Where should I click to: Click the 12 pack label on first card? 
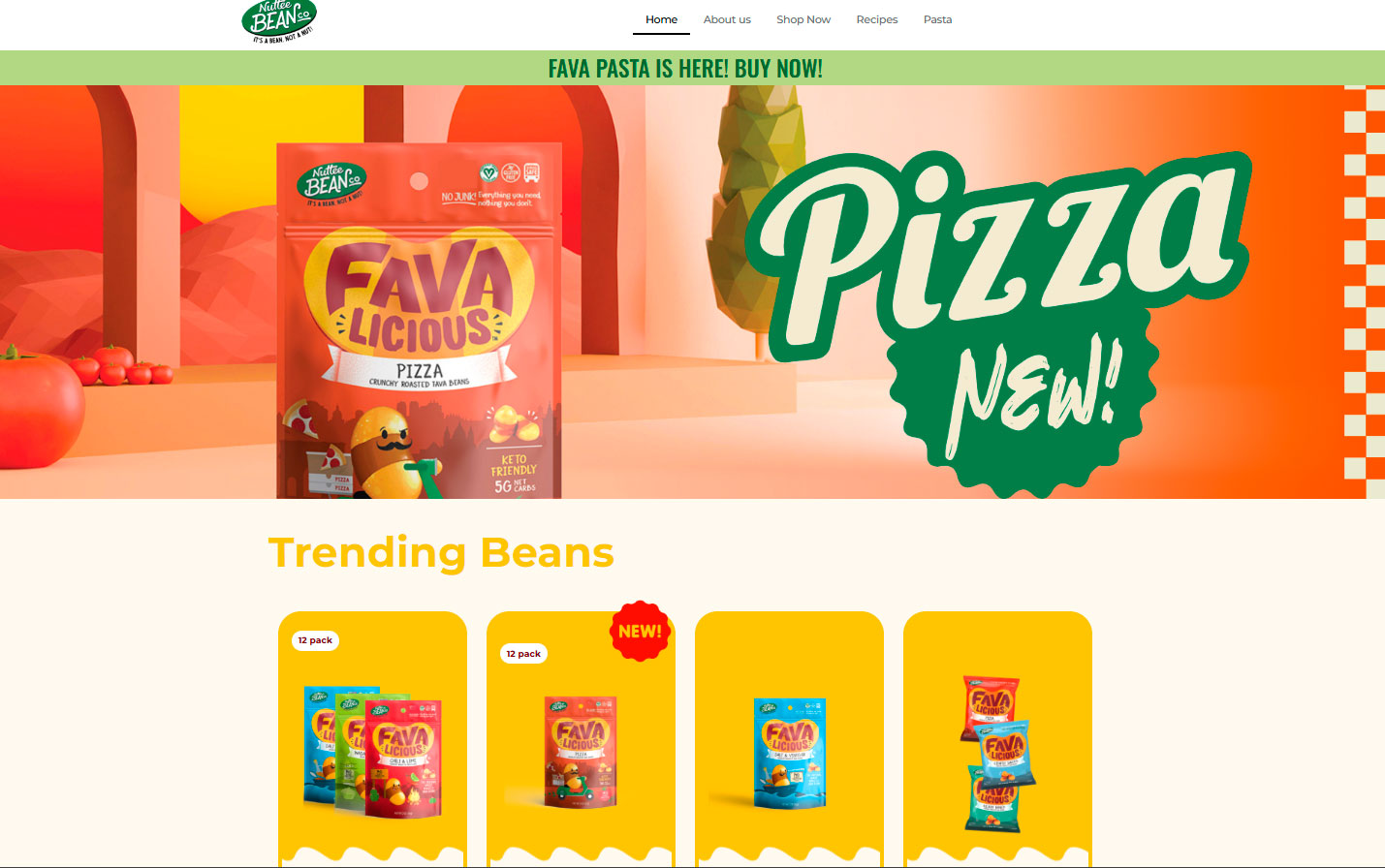pos(315,640)
